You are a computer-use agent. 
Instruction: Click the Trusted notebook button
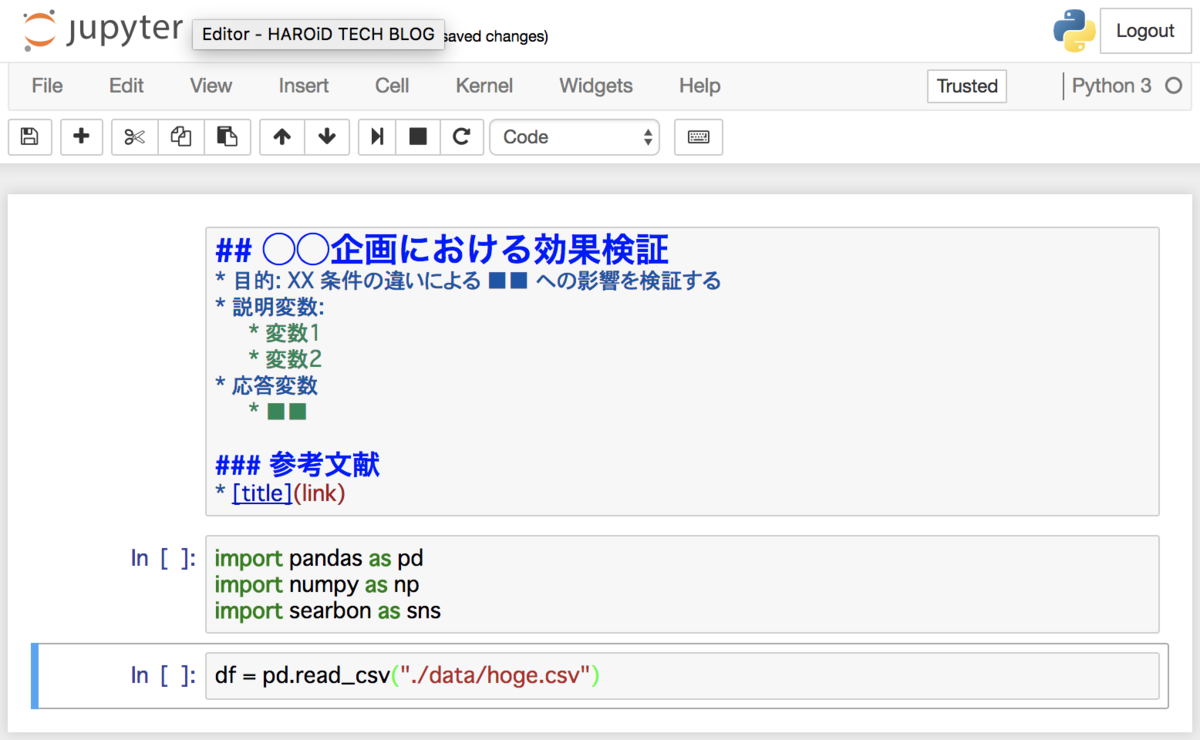pyautogui.click(x=966, y=86)
